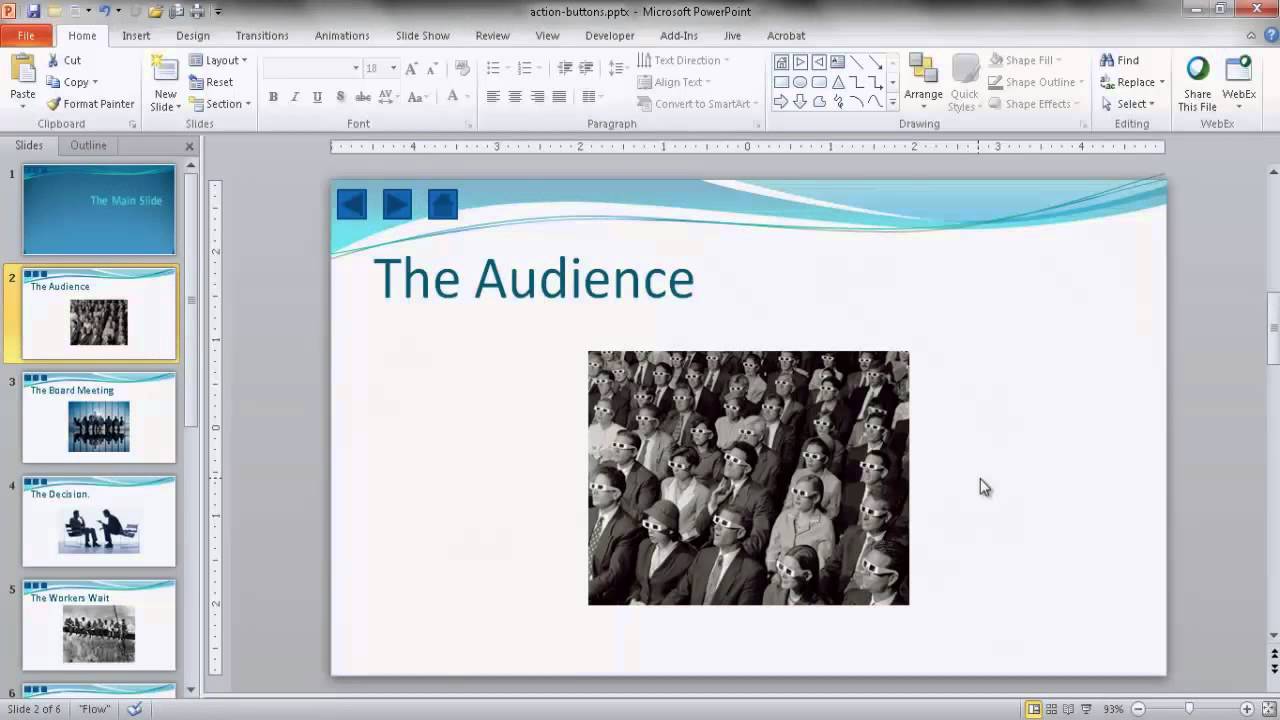Open the Layout dropdown
This screenshot has width=1280, height=720.
click(x=218, y=60)
